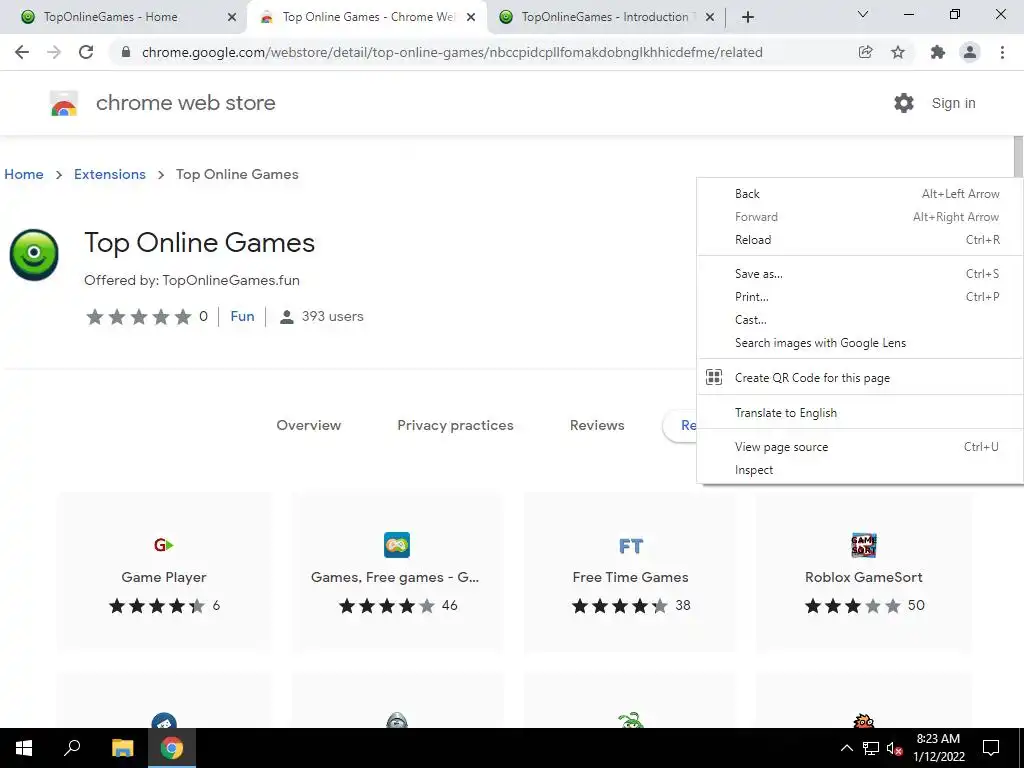Screen dimensions: 1024x768
Task: Open the Chrome profile avatar
Action: 970,52
